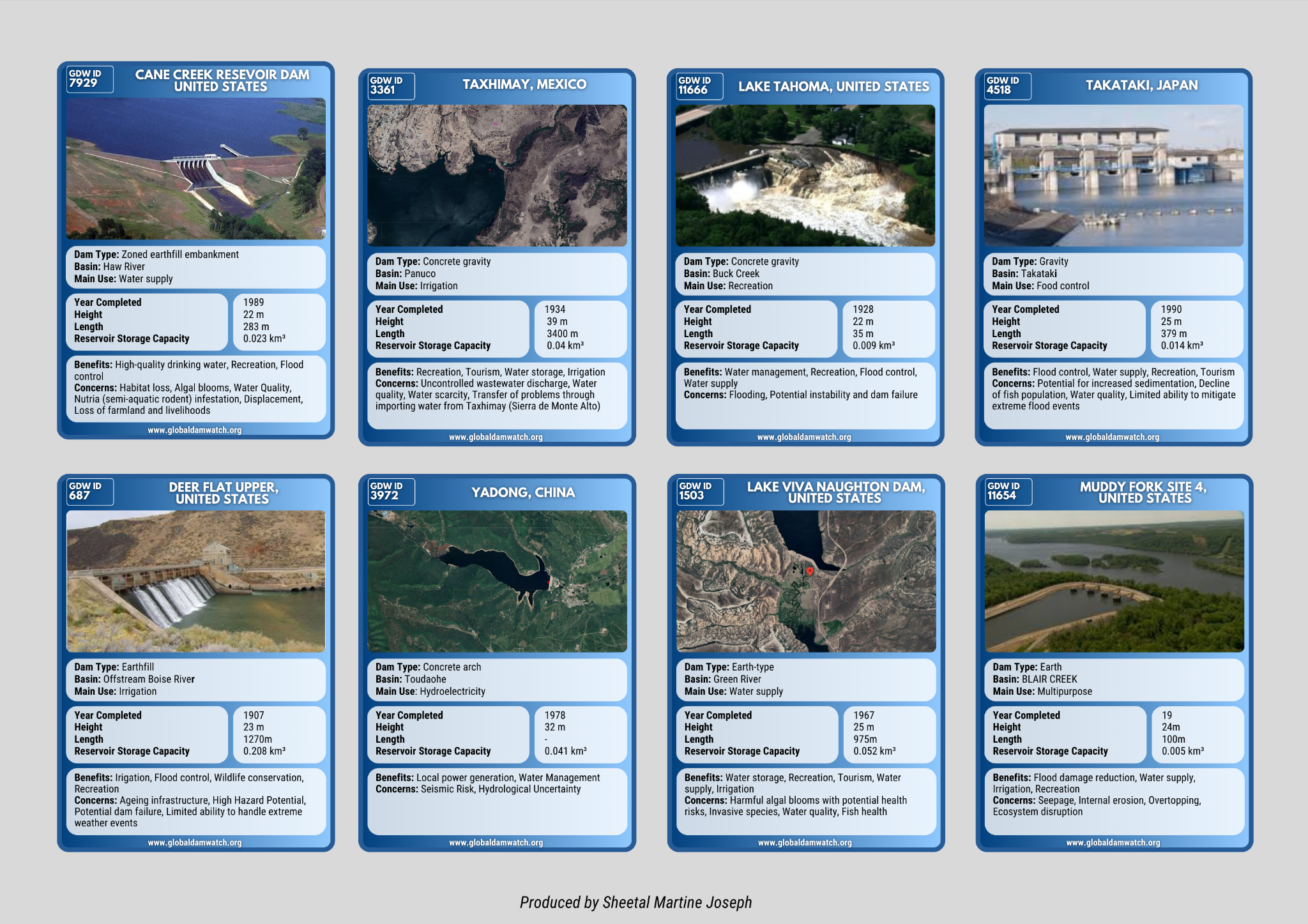Click the red map pin on Lake Viva Naughton image
The height and width of the screenshot is (924, 1308).
point(810,571)
